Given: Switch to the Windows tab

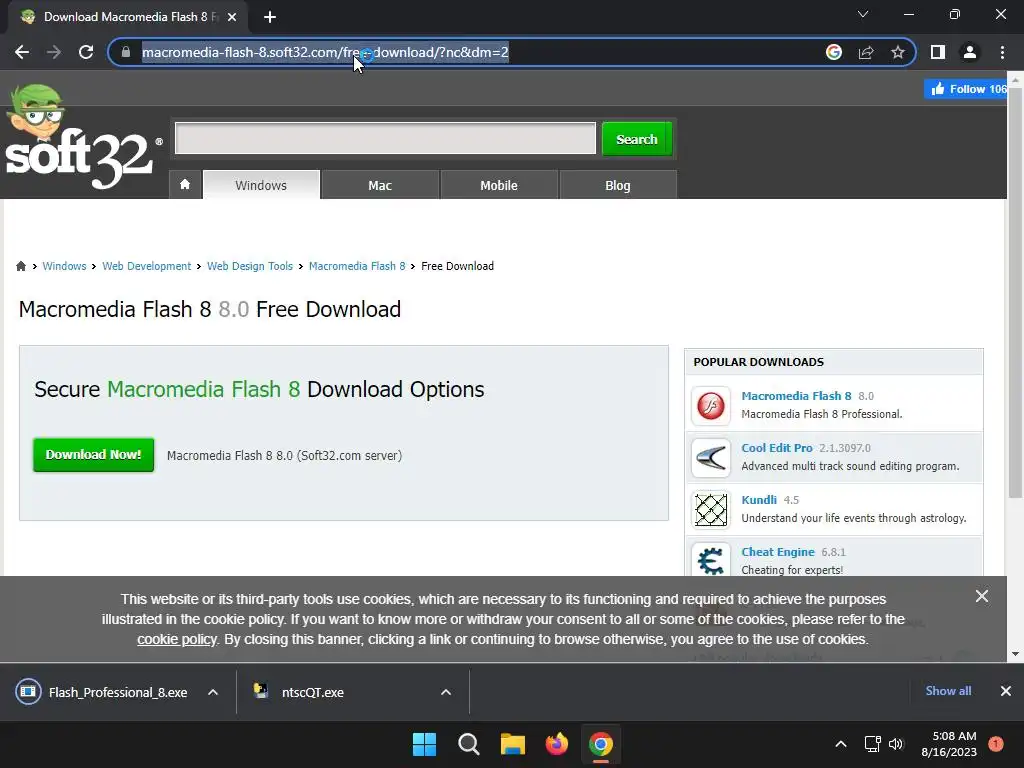Looking at the screenshot, I should coord(261,185).
